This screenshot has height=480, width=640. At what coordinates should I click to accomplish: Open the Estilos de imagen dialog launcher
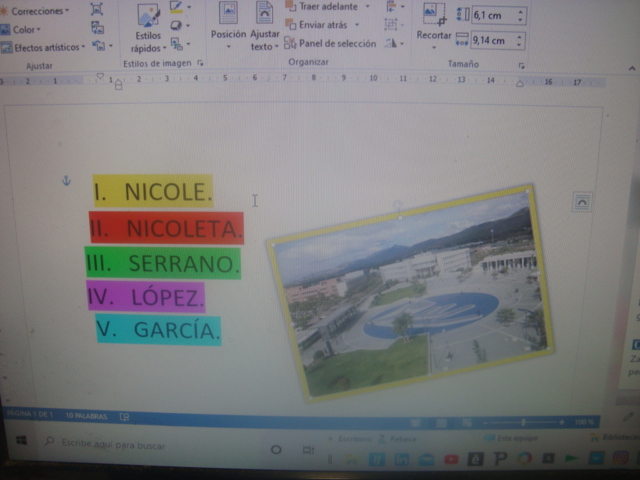pos(200,63)
